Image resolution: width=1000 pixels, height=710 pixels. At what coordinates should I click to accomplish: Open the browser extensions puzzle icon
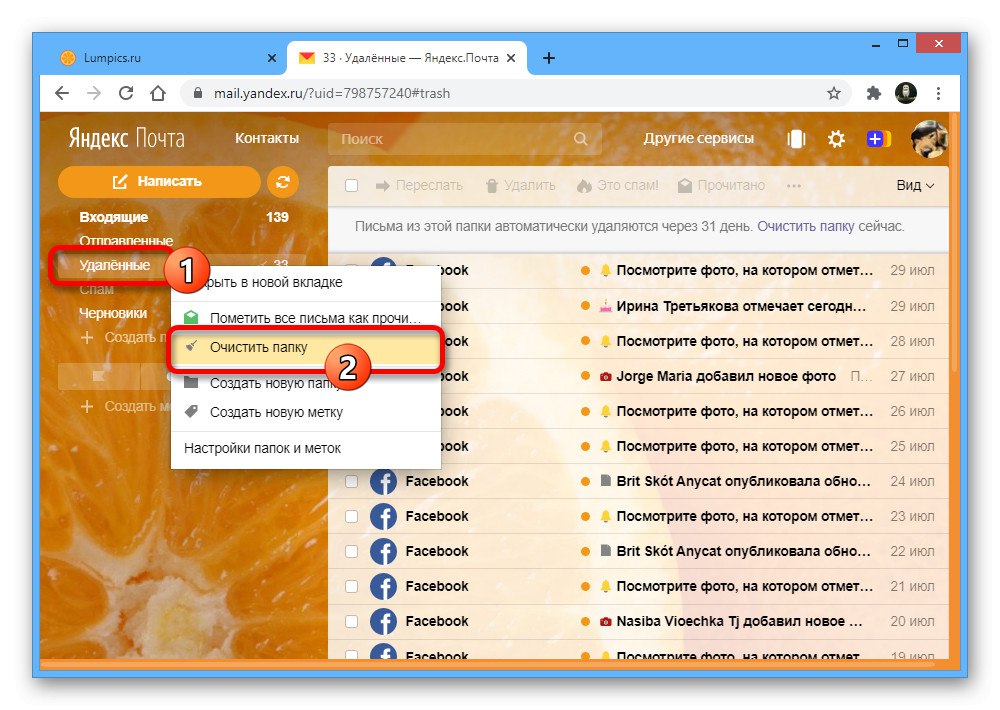click(x=874, y=93)
